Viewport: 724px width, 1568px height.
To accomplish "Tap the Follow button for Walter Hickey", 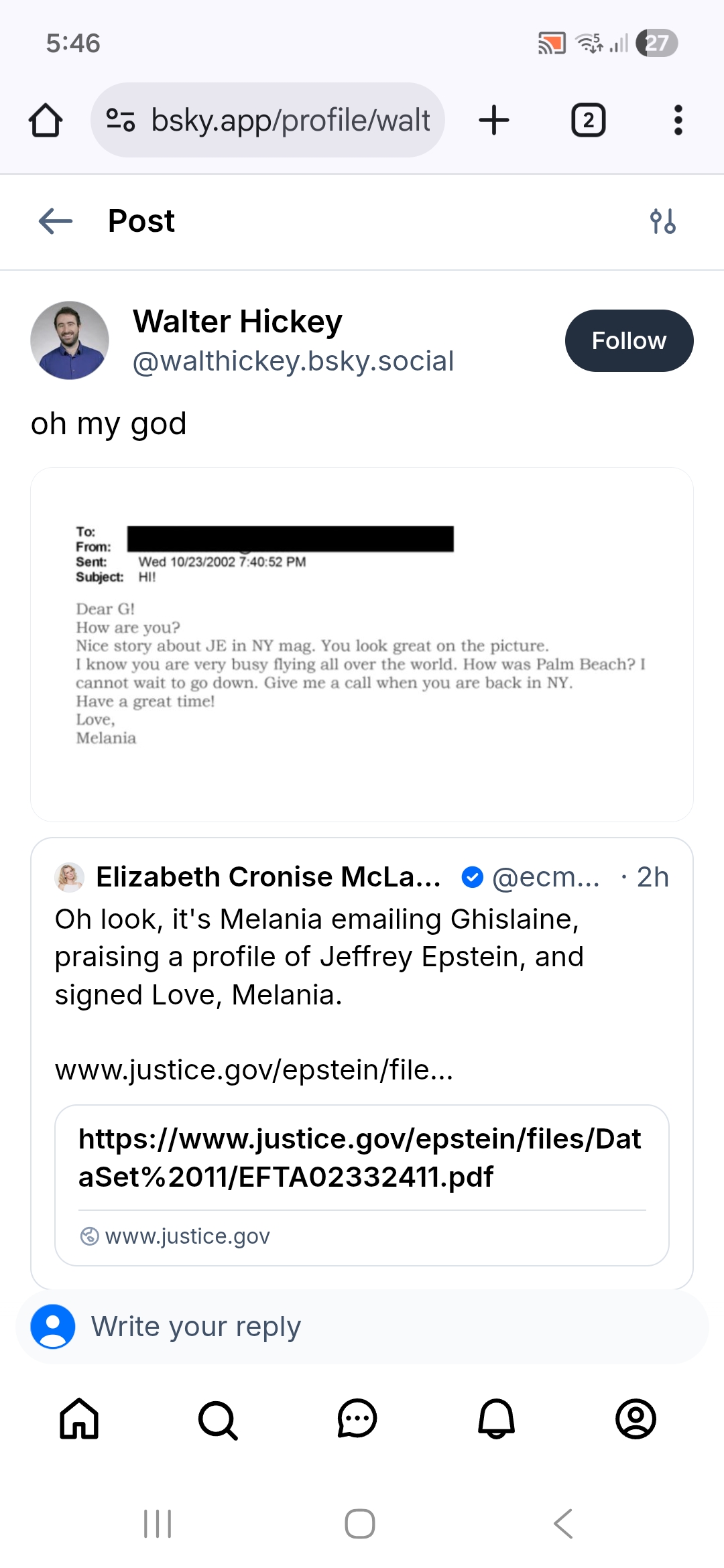I will click(628, 340).
